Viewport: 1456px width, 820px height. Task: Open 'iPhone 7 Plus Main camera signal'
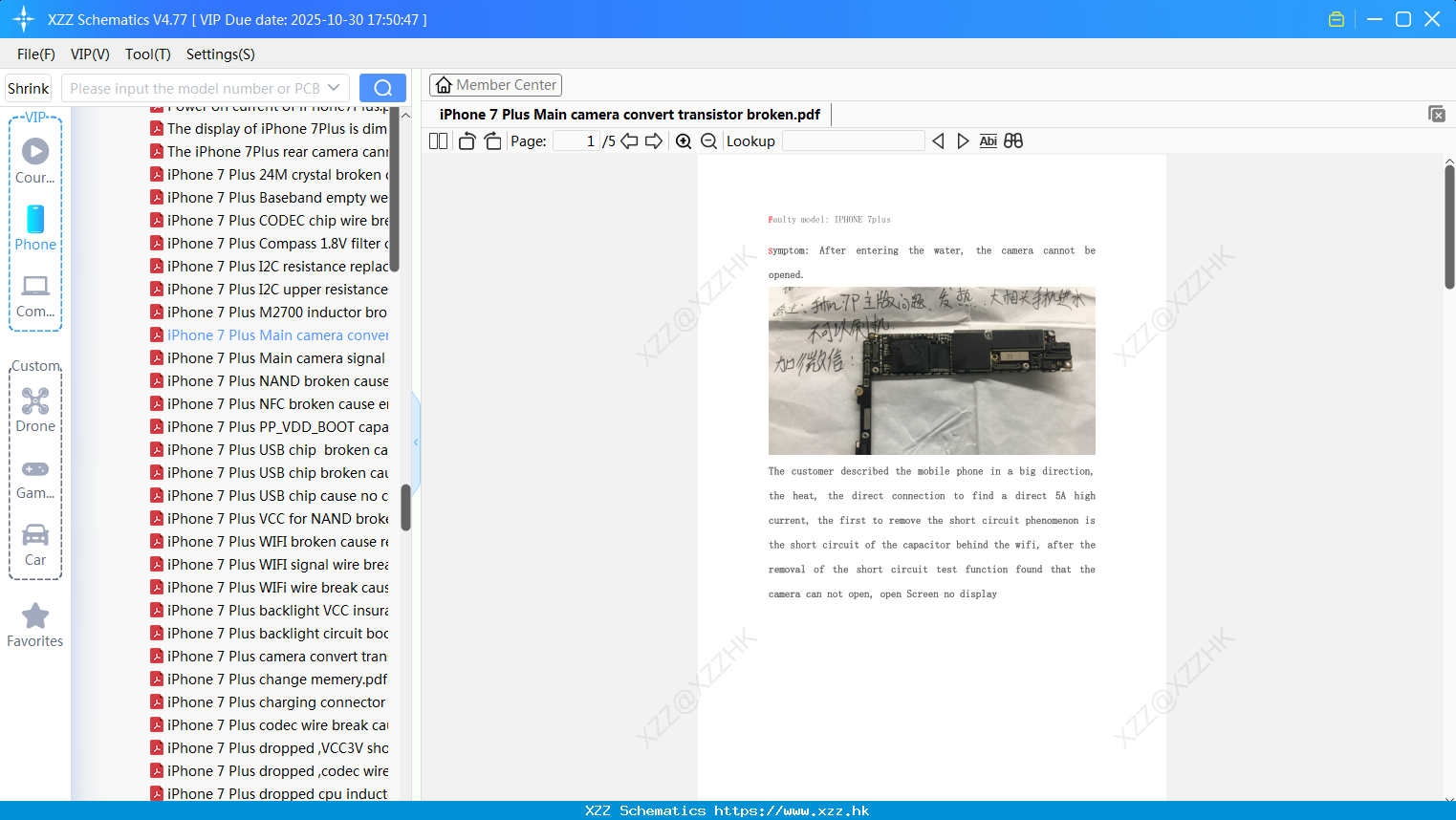coord(276,358)
